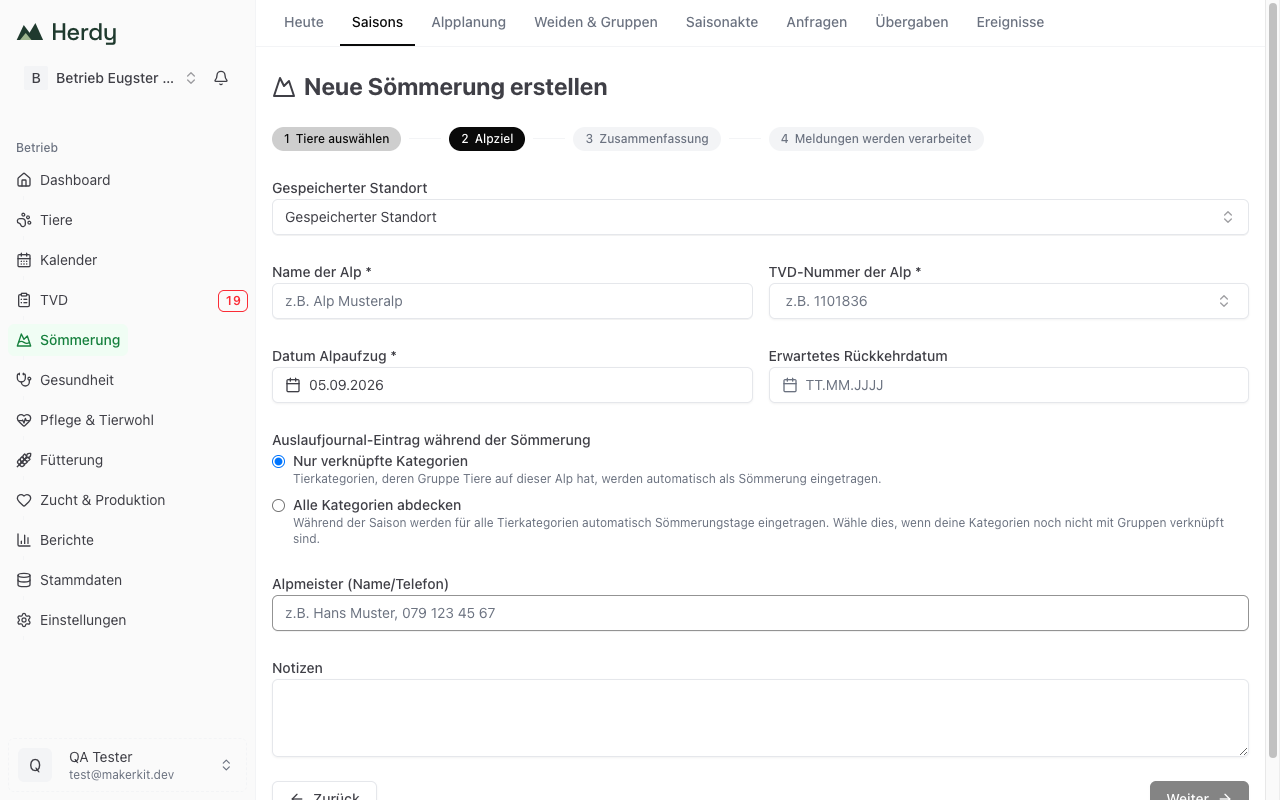Switch to the Alpplanung tab

click(469, 22)
